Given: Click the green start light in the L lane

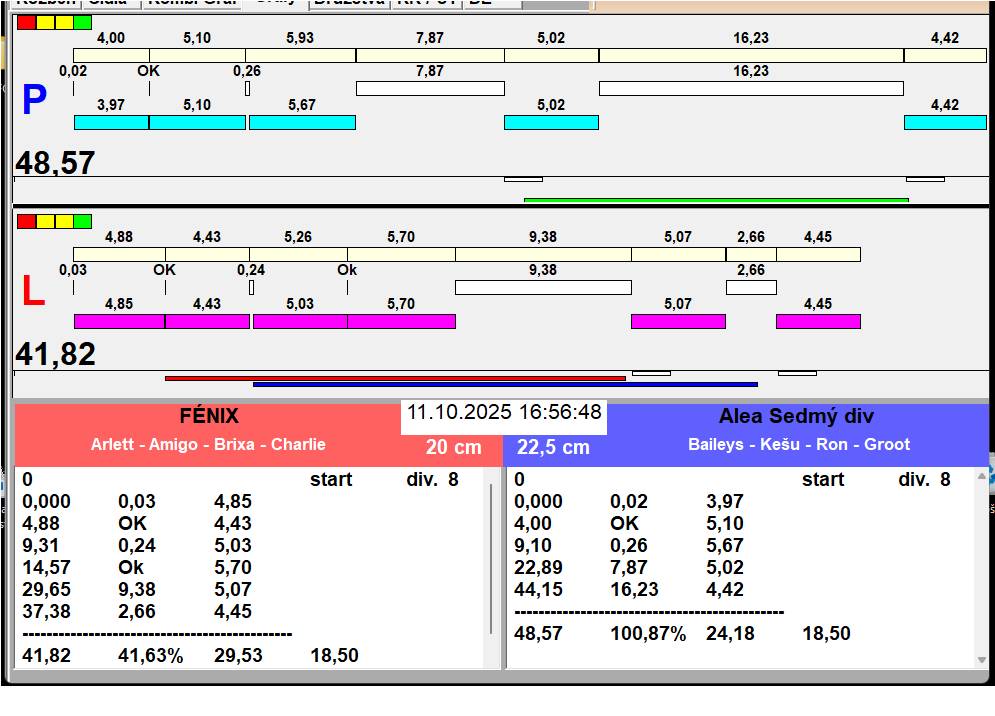Looking at the screenshot, I should coord(82,222).
